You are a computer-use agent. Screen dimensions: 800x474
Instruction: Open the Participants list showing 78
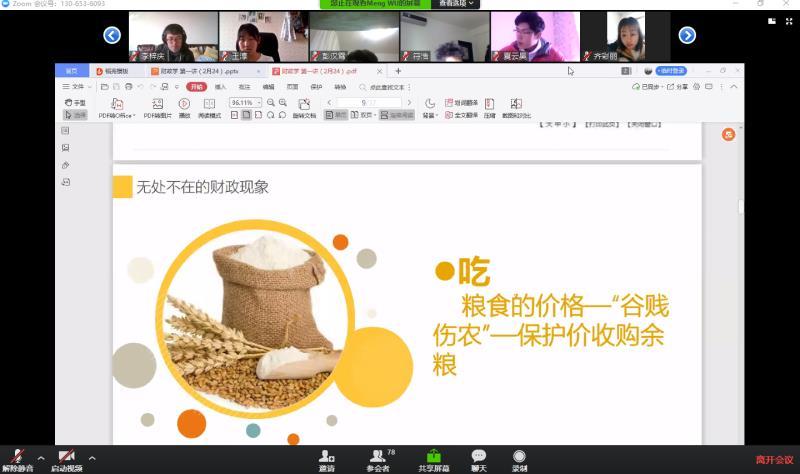pyautogui.click(x=379, y=460)
